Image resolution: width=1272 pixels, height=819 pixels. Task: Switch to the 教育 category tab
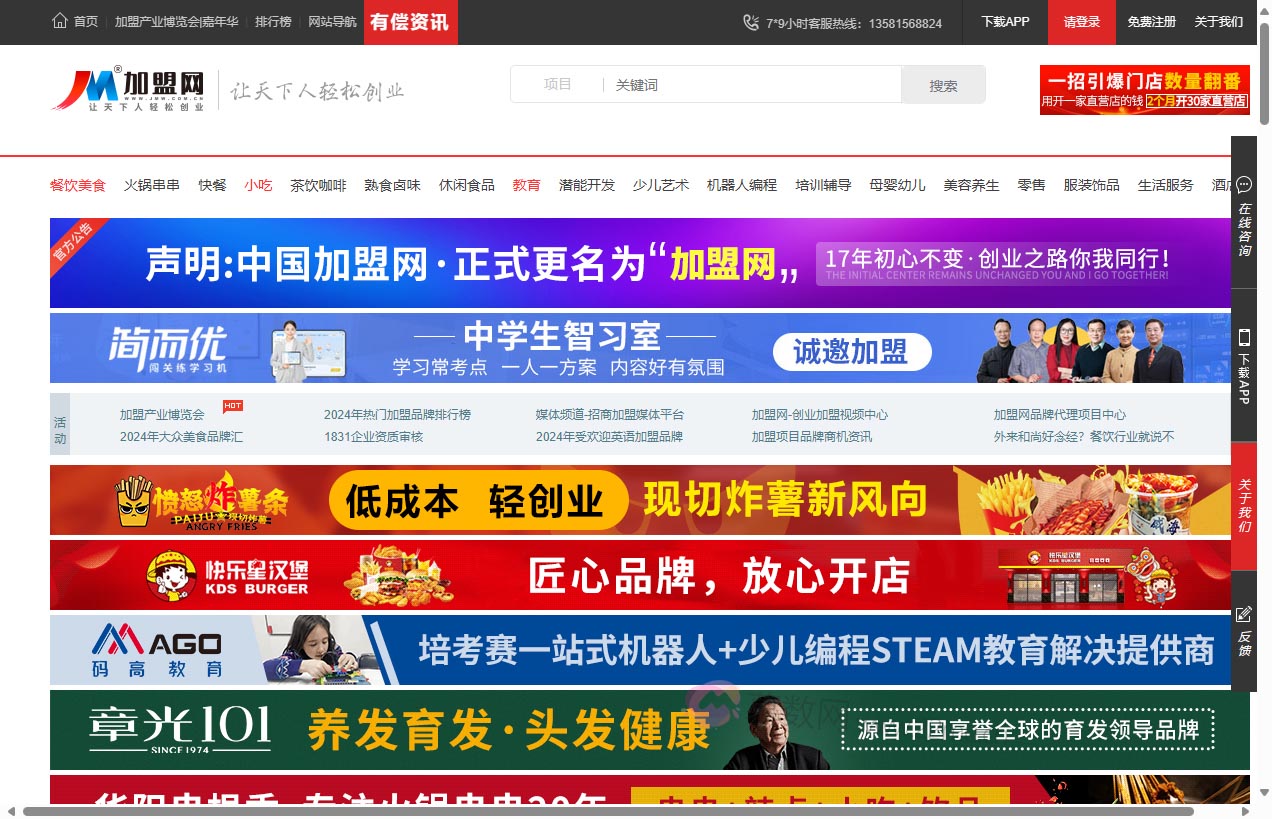(x=526, y=185)
